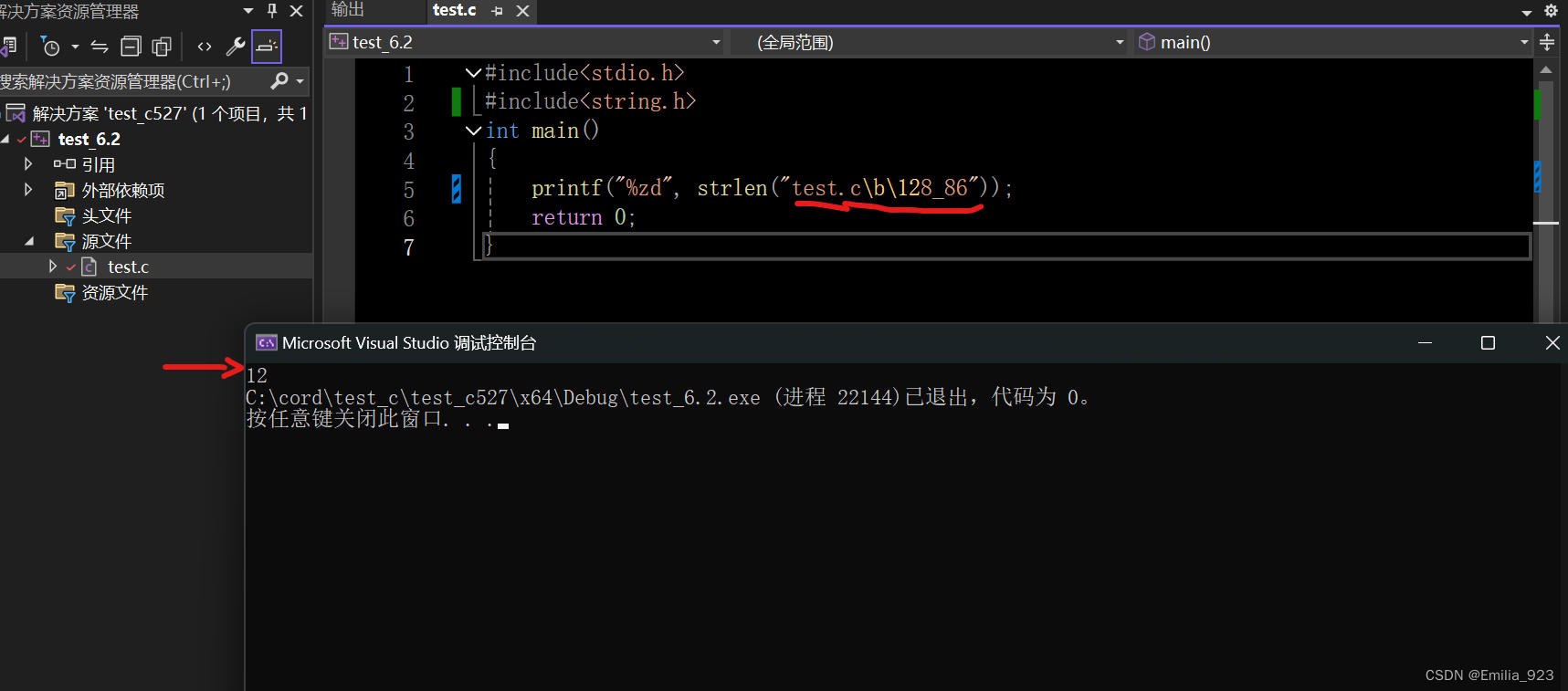The width and height of the screenshot is (1568, 691).
Task: Collapse the #include block on line 1
Action: (473, 72)
